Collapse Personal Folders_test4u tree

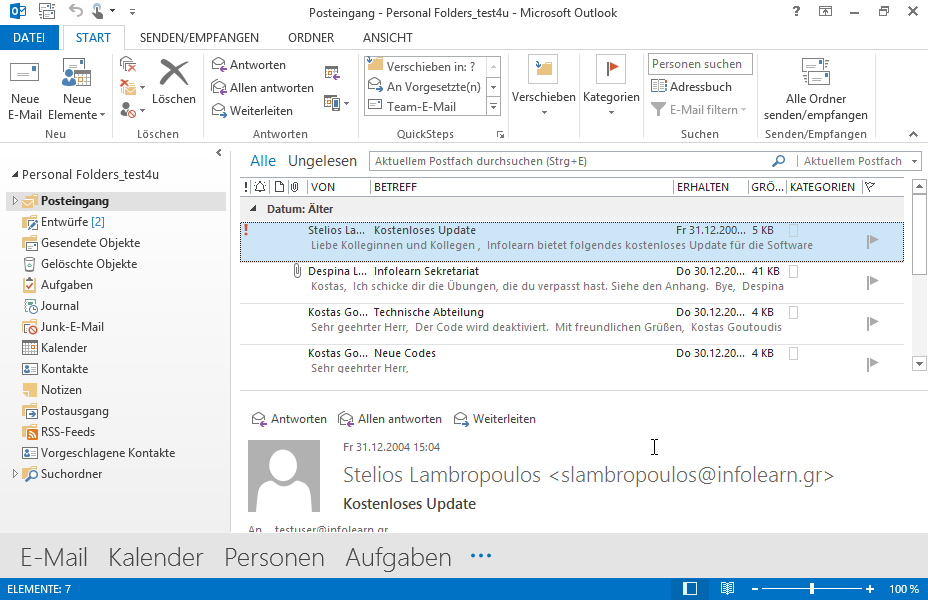pyautogui.click(x=15, y=175)
